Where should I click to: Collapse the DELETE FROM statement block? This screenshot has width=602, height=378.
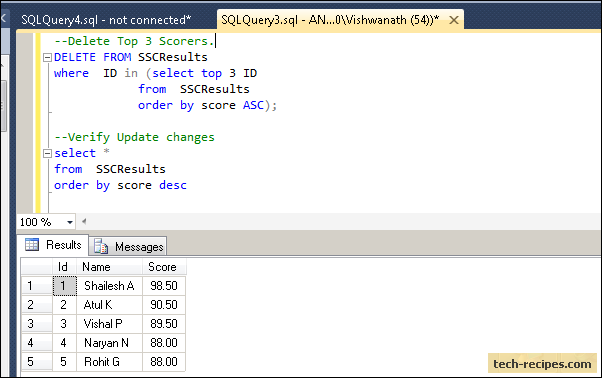[47, 58]
